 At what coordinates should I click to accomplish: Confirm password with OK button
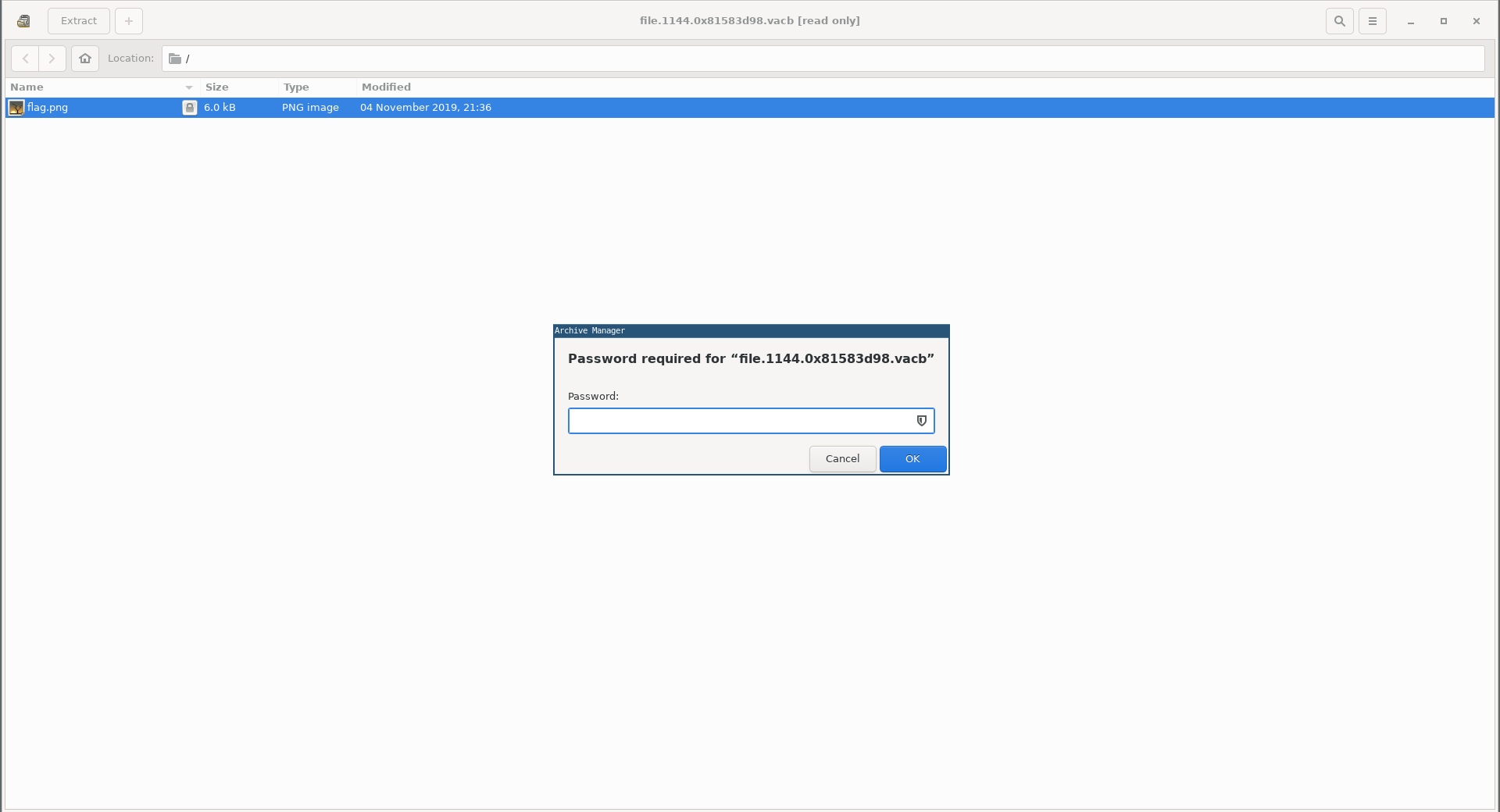tap(912, 459)
